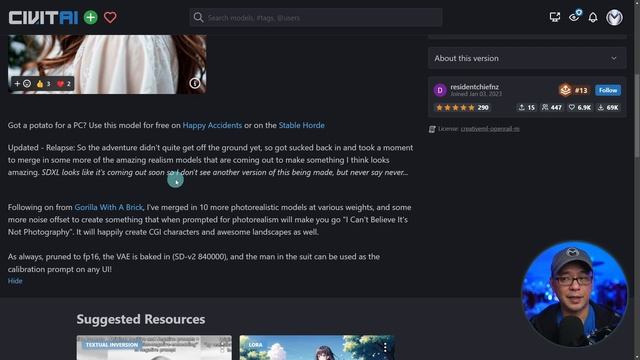Image resolution: width=640 pixels, height=360 pixels.
Task: Add a reaction with the plus-smiley icon
Action: 22,84
